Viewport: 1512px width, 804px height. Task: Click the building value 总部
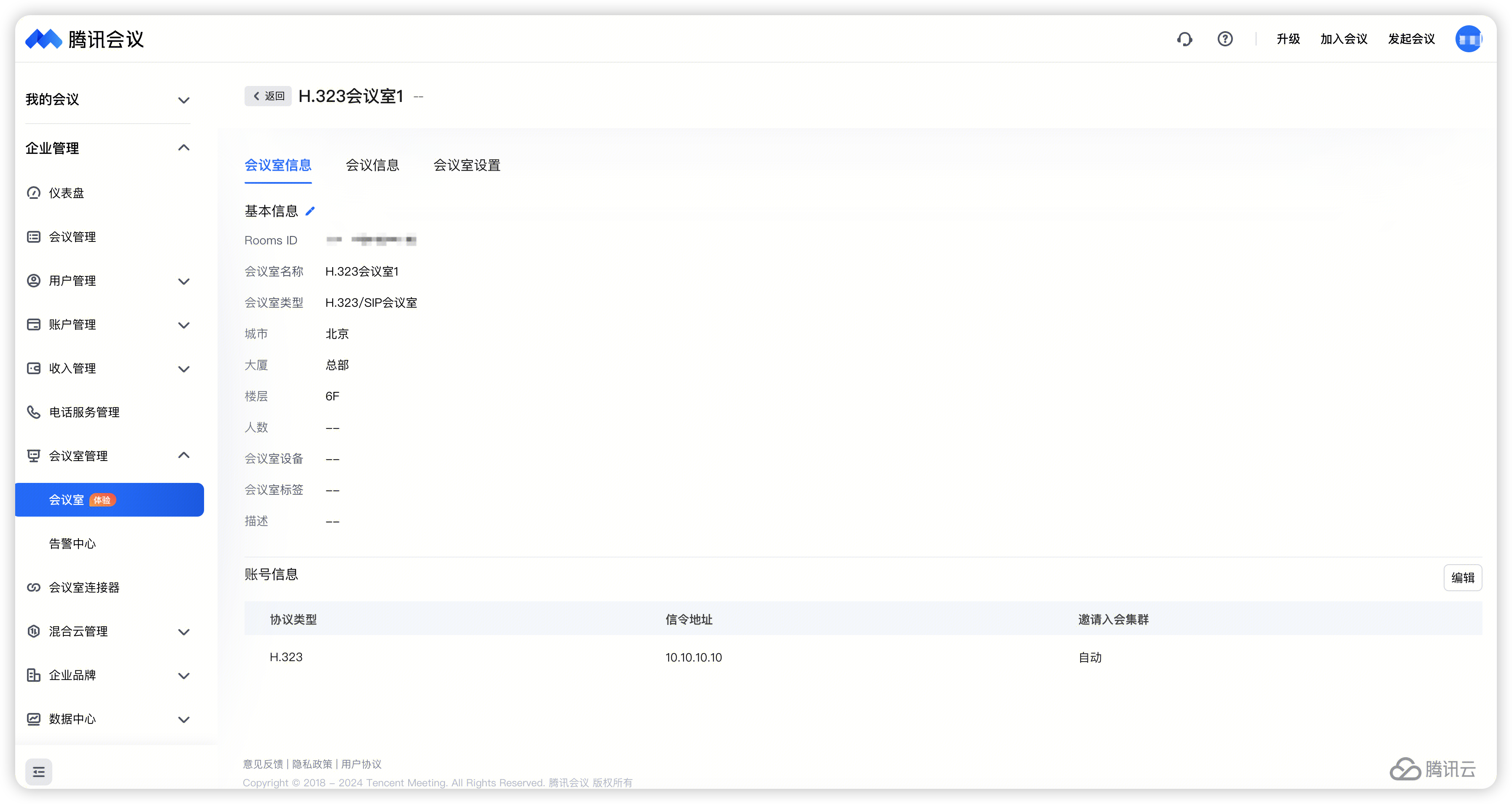pos(337,365)
